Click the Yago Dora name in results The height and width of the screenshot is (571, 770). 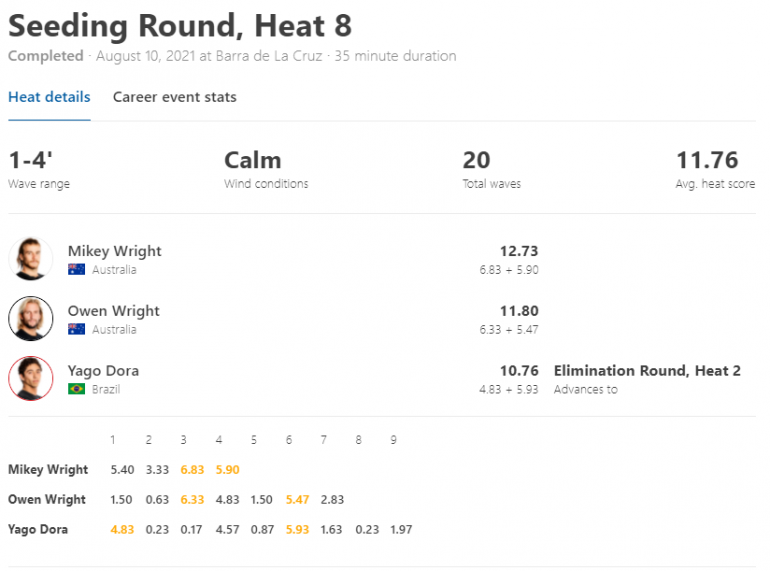(103, 371)
